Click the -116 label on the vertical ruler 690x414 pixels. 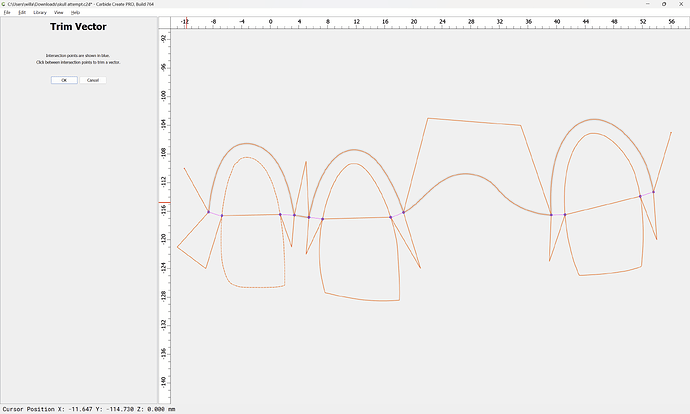click(x=164, y=209)
